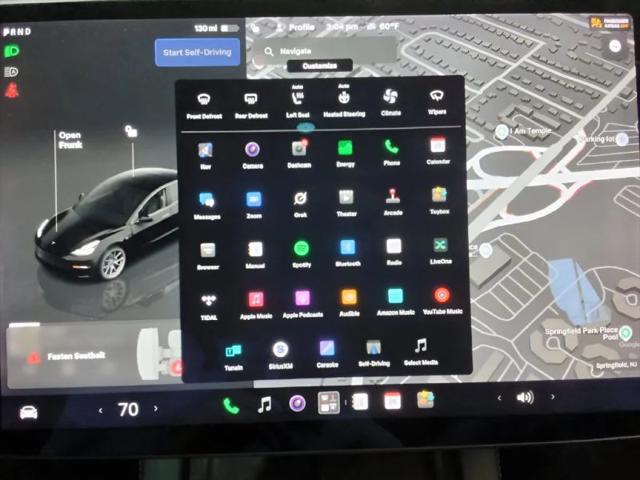Viewport: 640px width, 480px height.
Task: Tap the purple camera icon in the bottom bar
Action: coord(298,404)
